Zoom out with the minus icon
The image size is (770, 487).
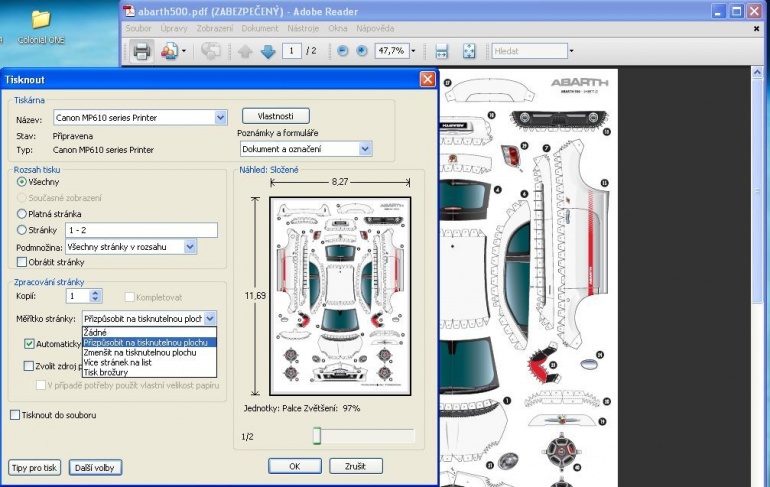click(343, 51)
